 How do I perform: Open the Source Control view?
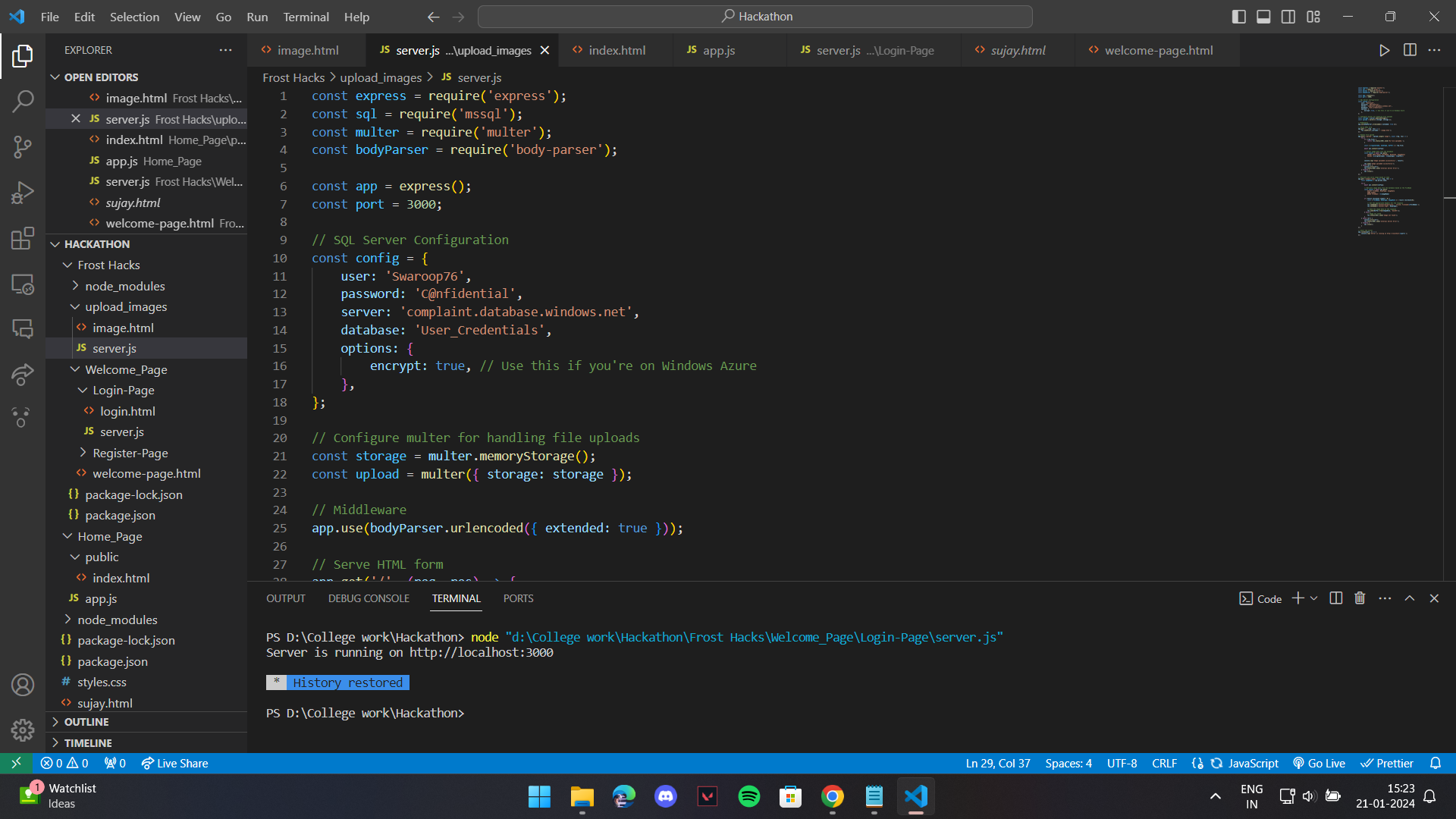pos(23,146)
